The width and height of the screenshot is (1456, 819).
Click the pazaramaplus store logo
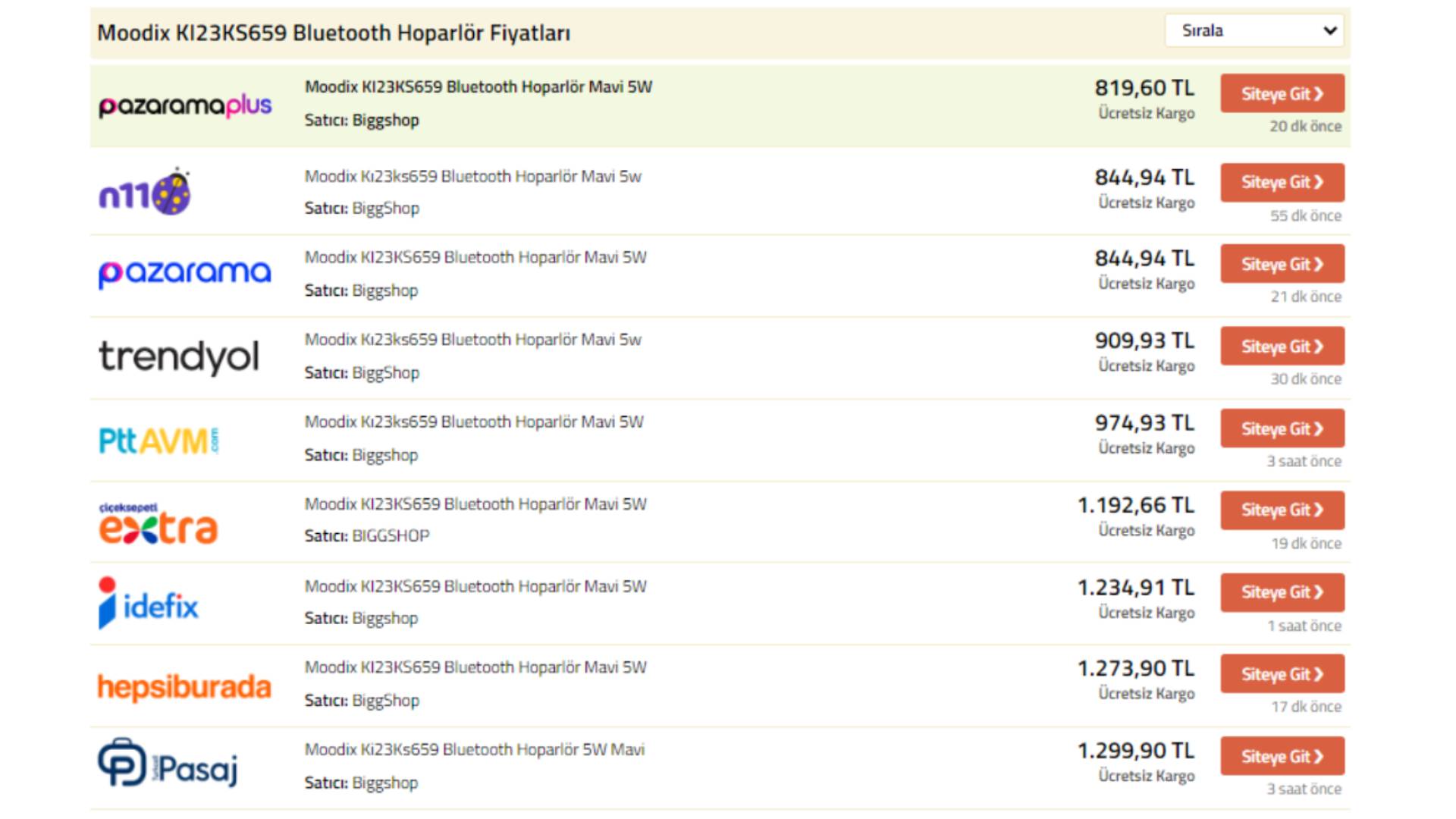pos(184,105)
